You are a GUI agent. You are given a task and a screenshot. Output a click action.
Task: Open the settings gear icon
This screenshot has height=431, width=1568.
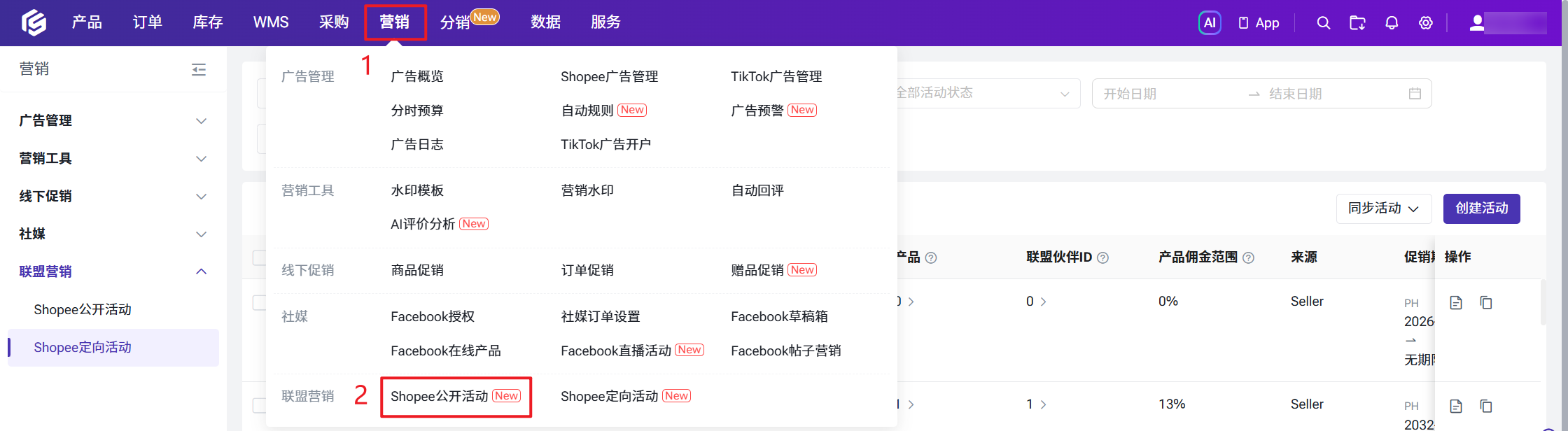(1426, 23)
